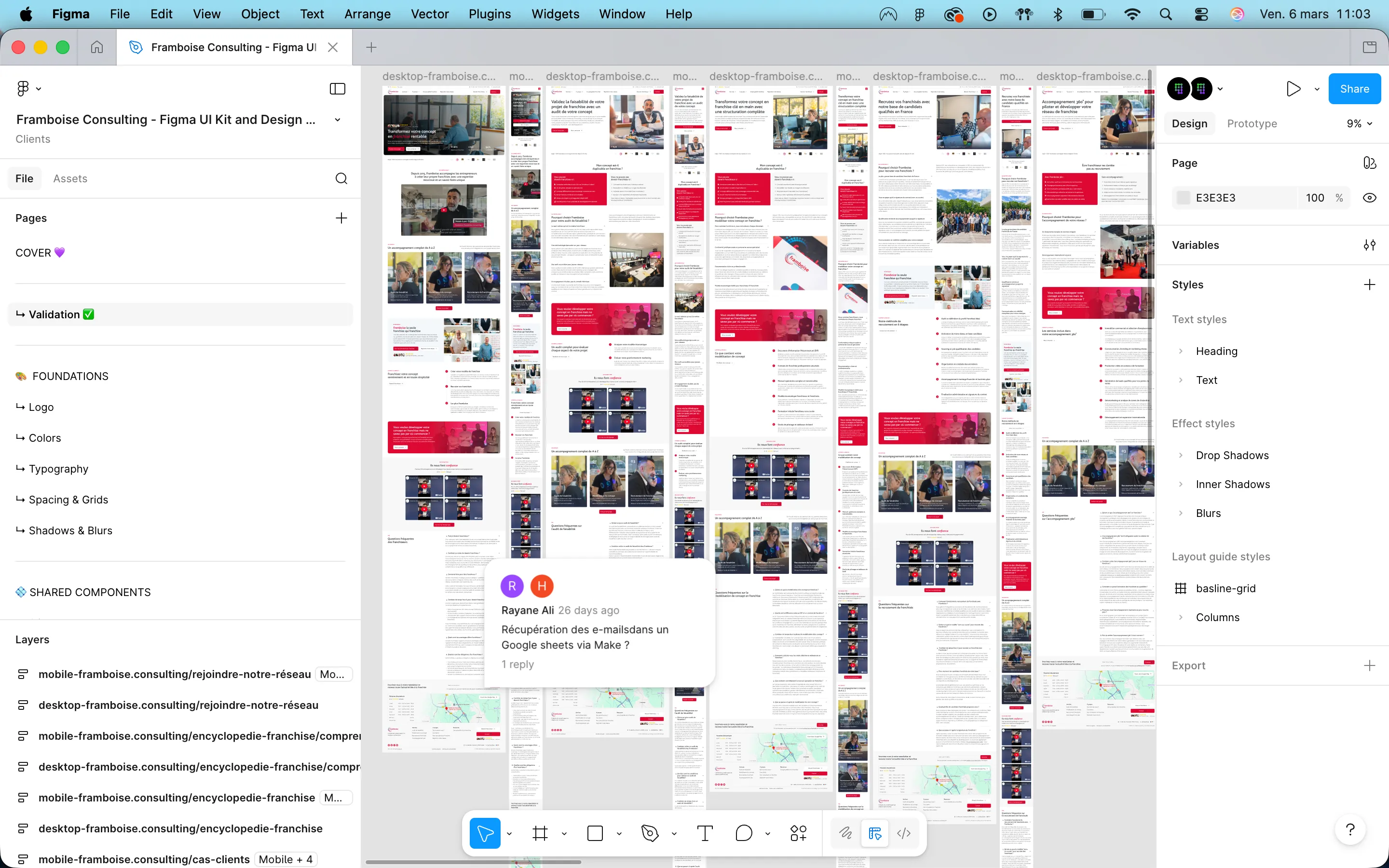This screenshot has width=1389, height=868.
Task: Collapse the left sidebar with the panel toggle
Action: tap(337, 88)
